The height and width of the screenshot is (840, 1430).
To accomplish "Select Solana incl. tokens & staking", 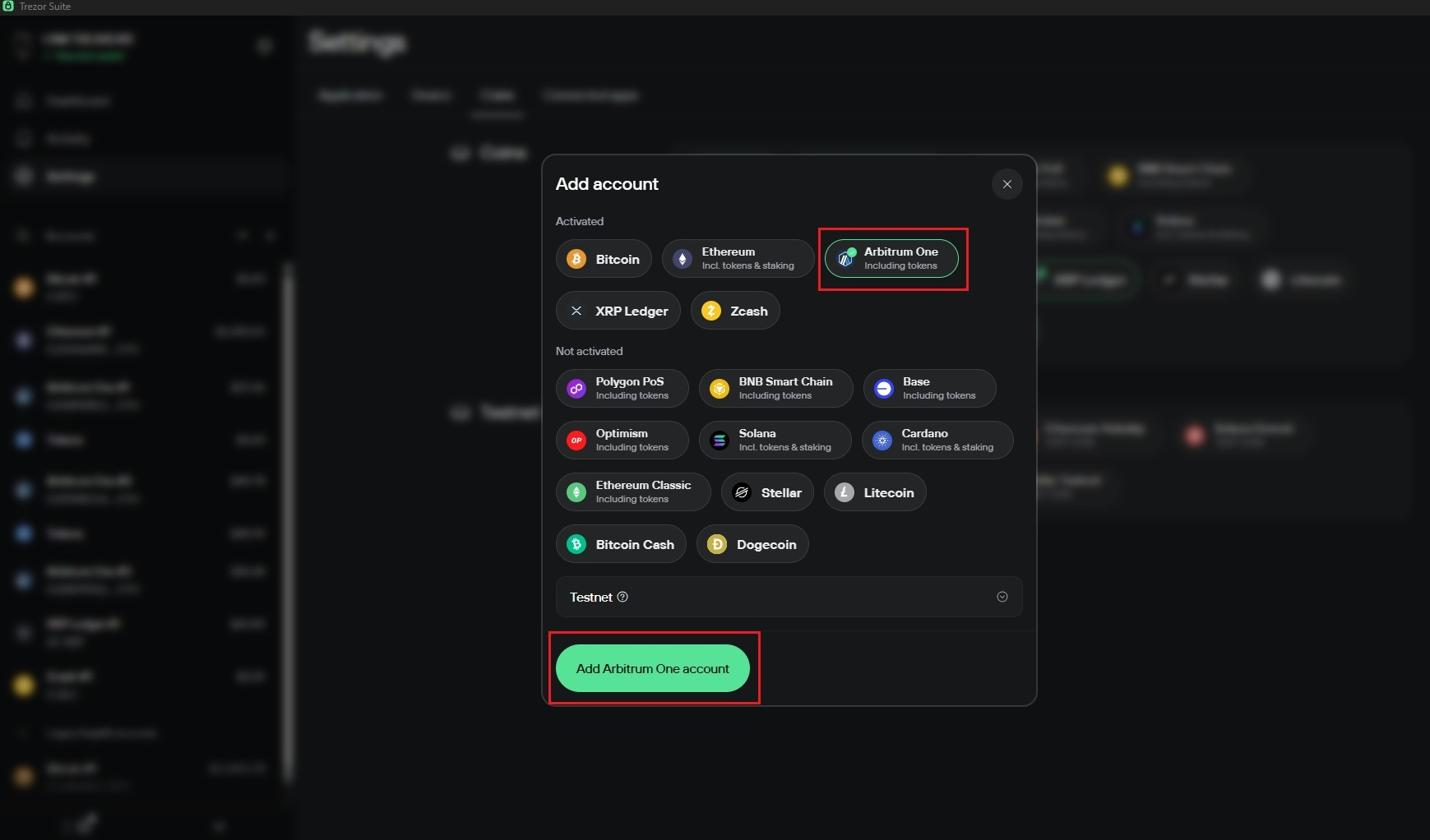I will pyautogui.click(x=775, y=440).
